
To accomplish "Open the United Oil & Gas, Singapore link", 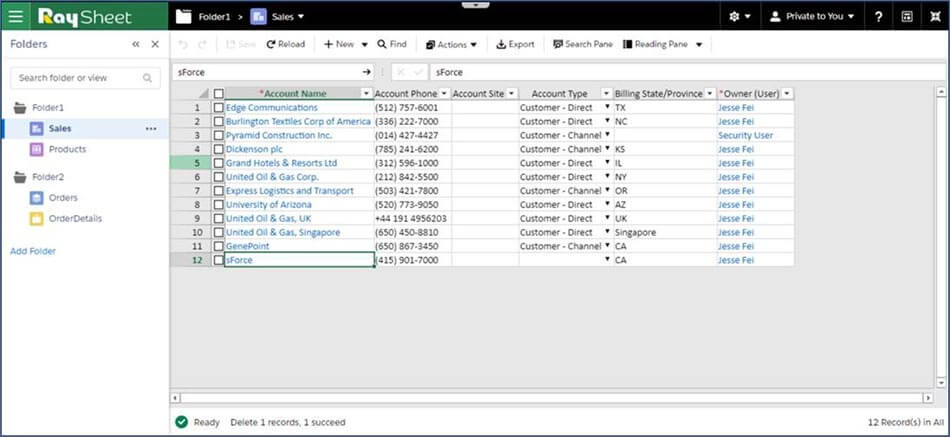I will [x=283, y=232].
